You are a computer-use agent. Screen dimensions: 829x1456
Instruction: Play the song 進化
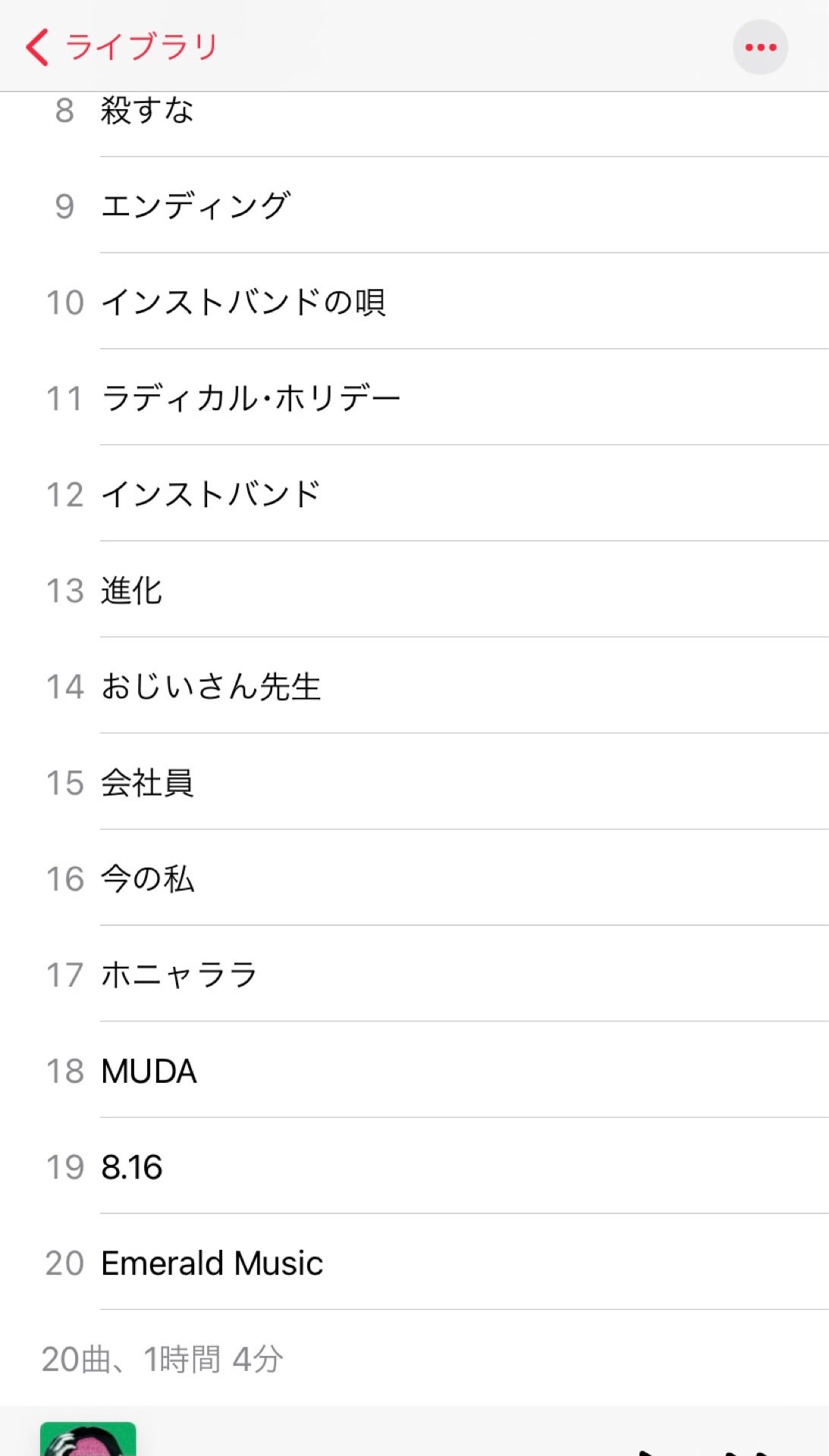pos(132,591)
